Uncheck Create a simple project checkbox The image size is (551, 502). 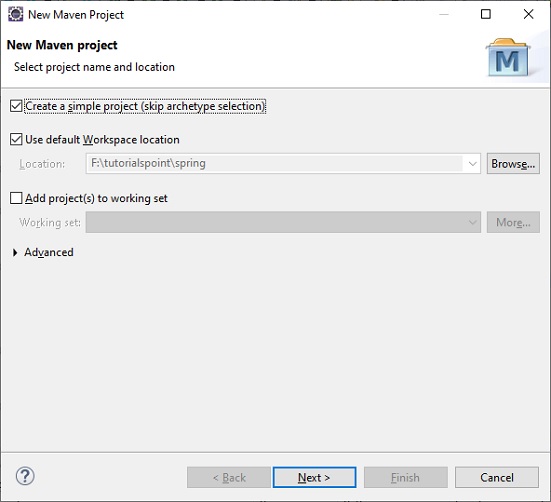click(16, 106)
